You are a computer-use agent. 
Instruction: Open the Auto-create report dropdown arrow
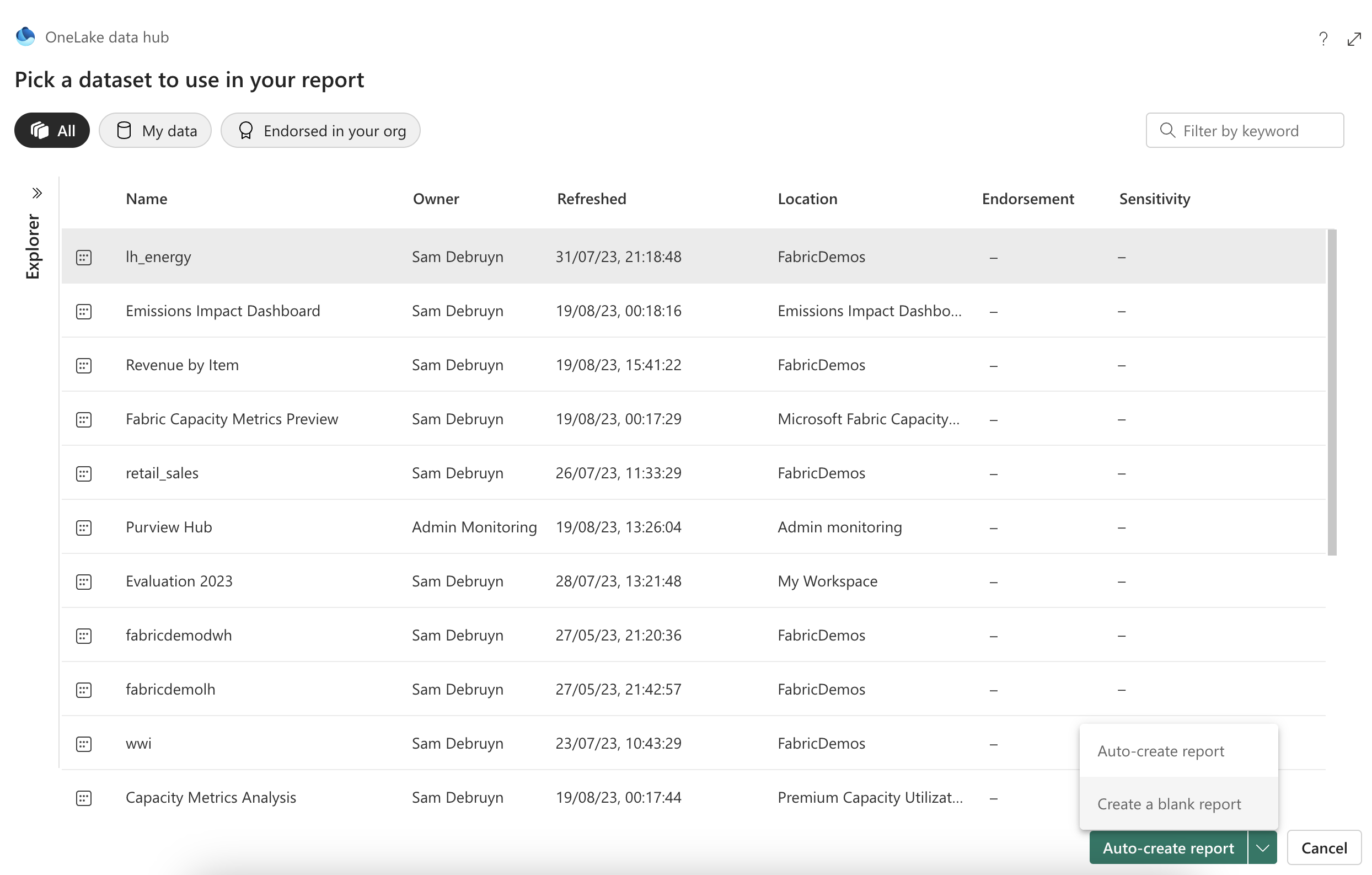1263,847
